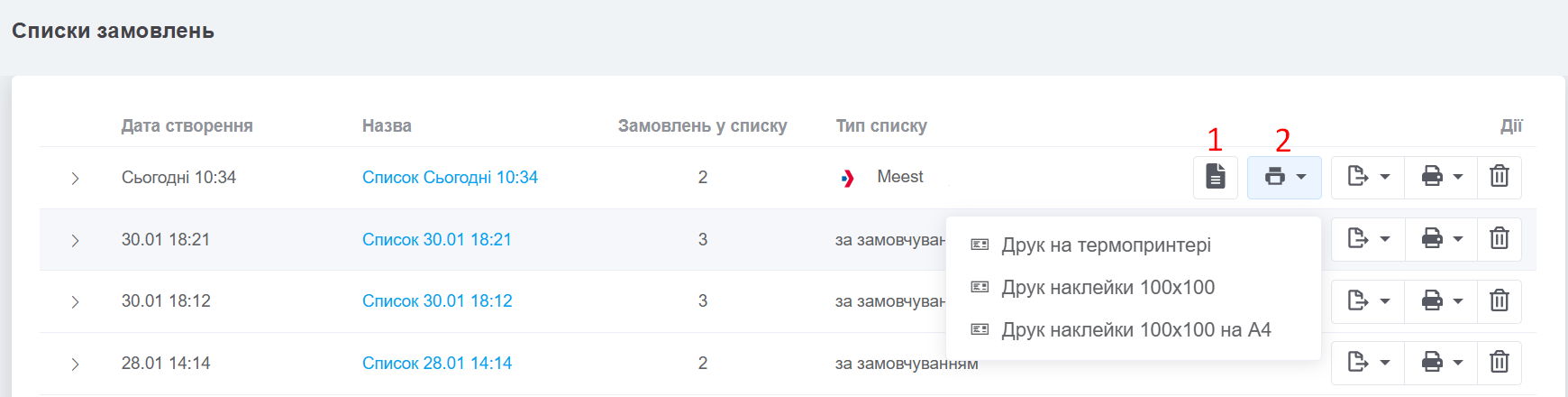Select Друк наклейки 100x100 option
The width and height of the screenshot is (1568, 397).
(1108, 288)
